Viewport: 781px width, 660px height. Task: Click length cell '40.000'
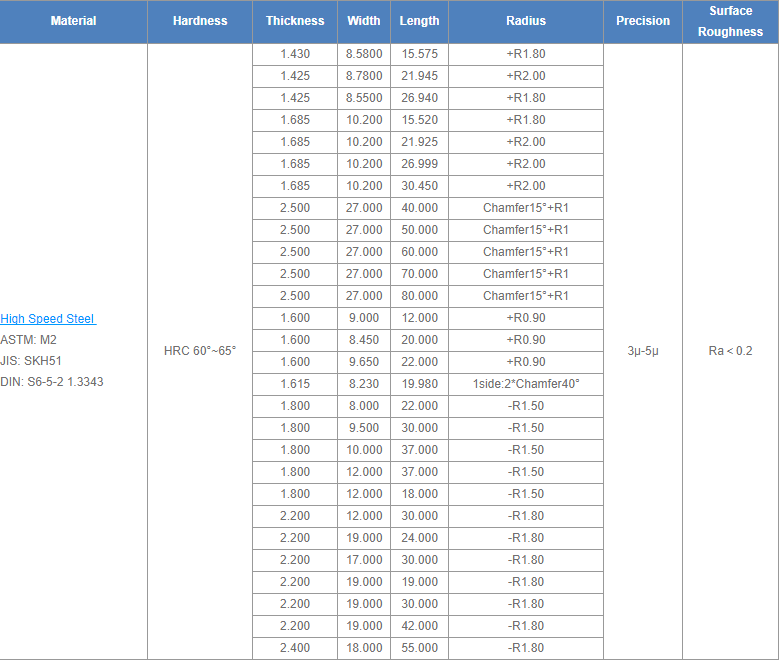[419, 208]
